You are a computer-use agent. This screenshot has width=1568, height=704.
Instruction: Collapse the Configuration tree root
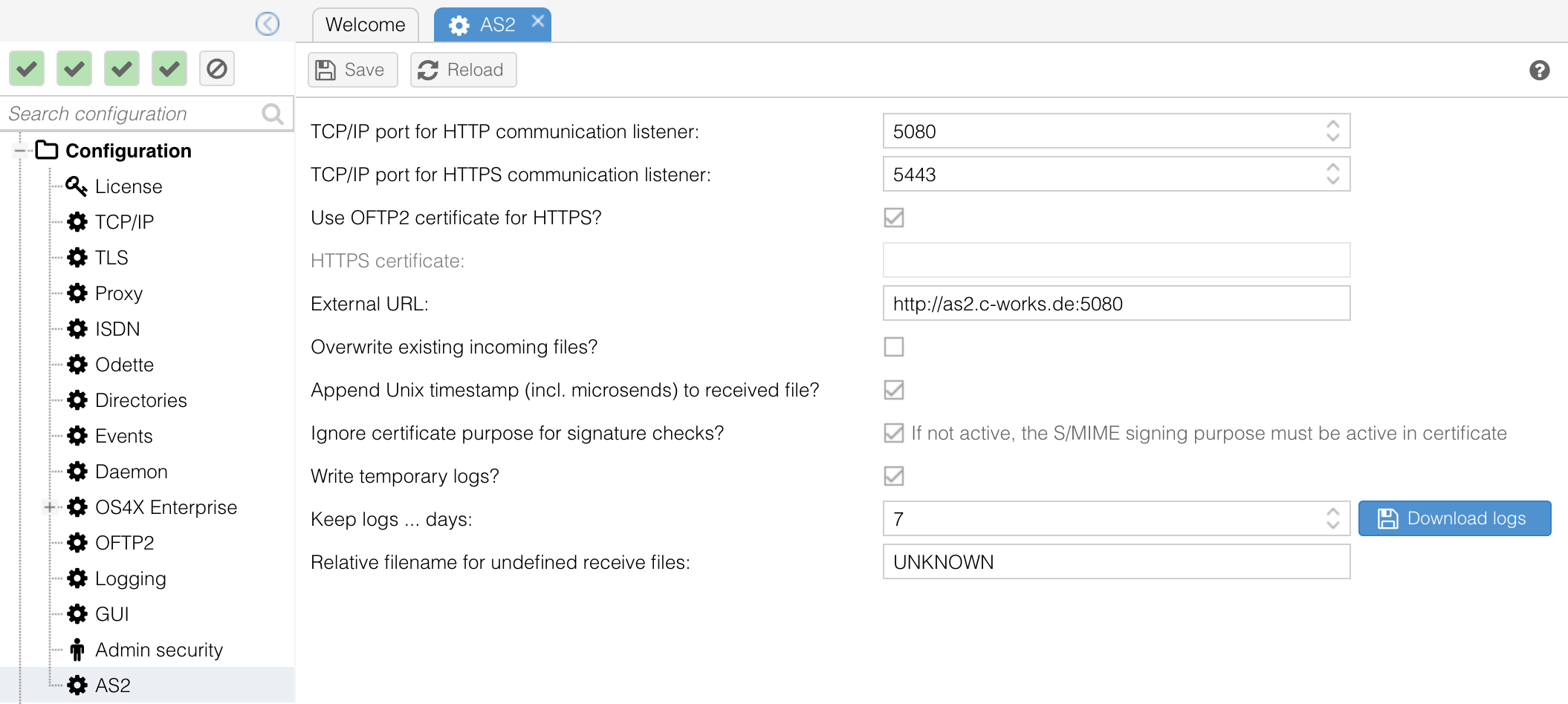[20, 151]
